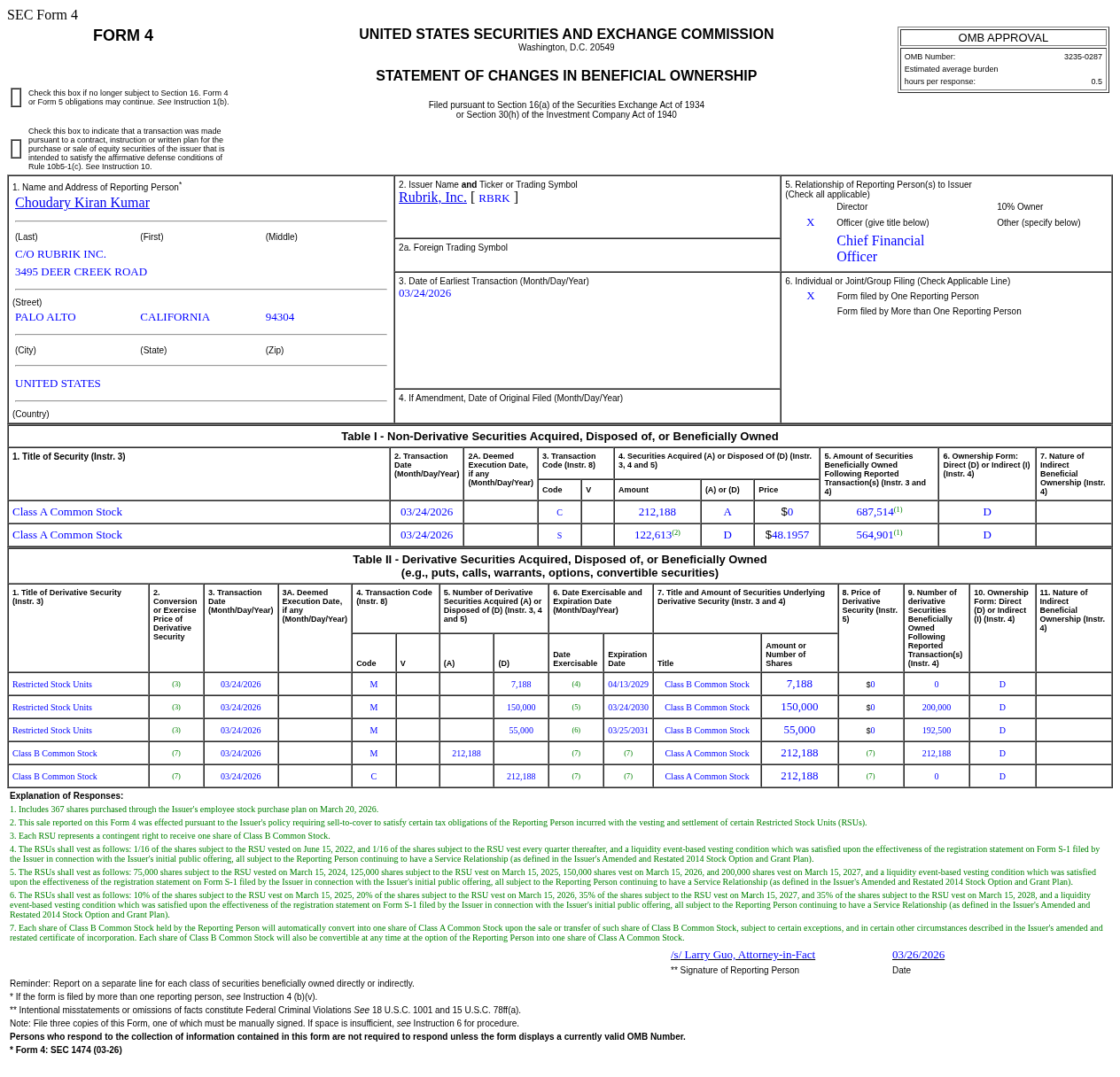Click the signature date 03/26/2026
The height and width of the screenshot is (1077, 1120).
(x=918, y=955)
